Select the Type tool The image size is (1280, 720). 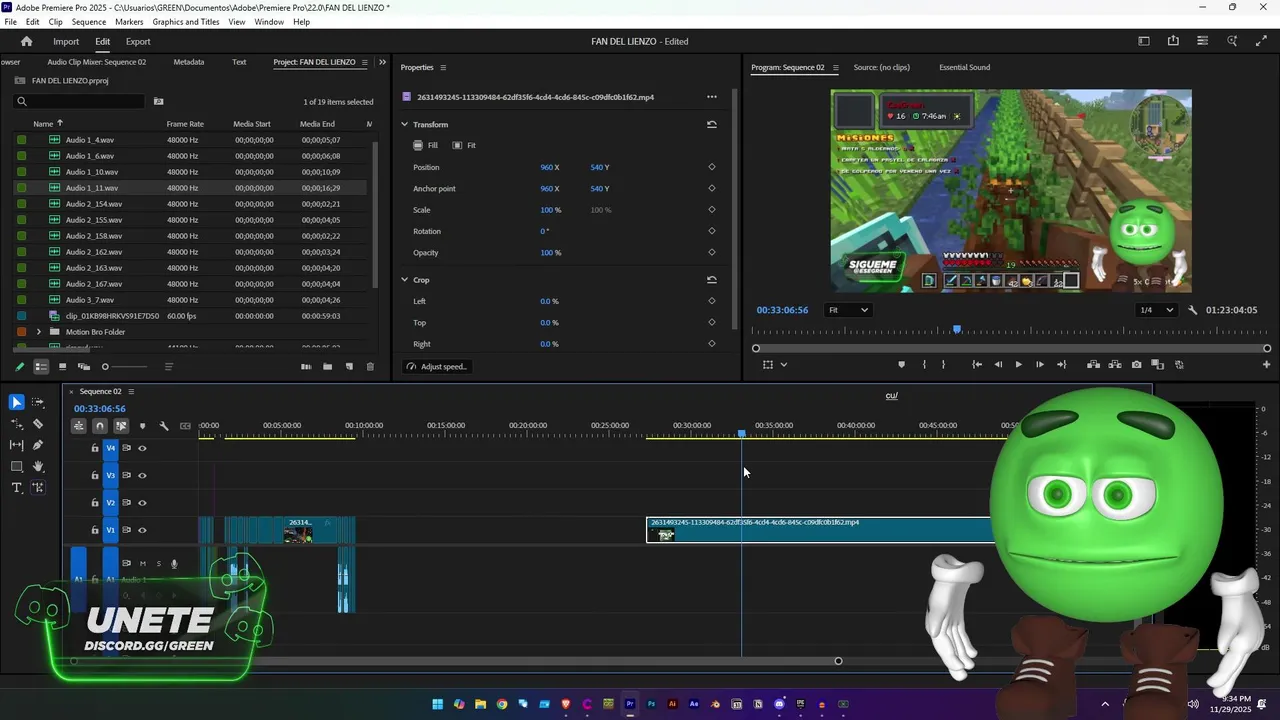(x=17, y=488)
